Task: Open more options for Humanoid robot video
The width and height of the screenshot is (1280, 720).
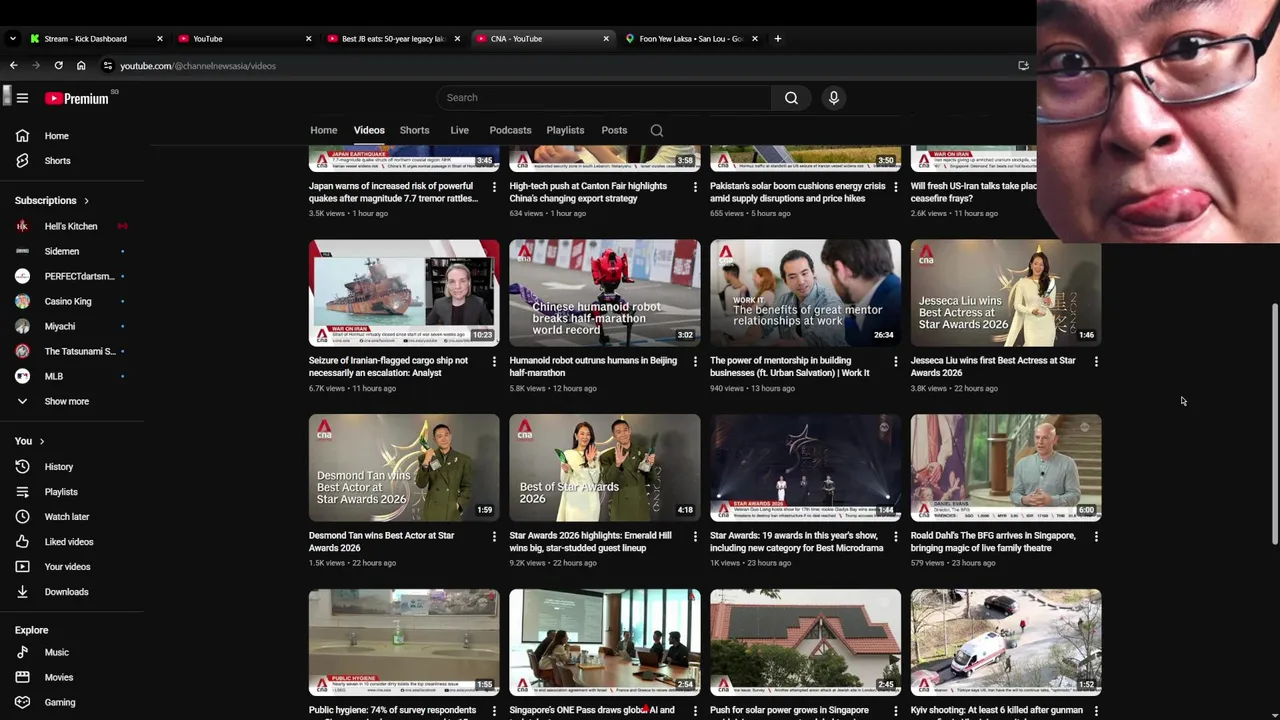Action: click(x=695, y=361)
